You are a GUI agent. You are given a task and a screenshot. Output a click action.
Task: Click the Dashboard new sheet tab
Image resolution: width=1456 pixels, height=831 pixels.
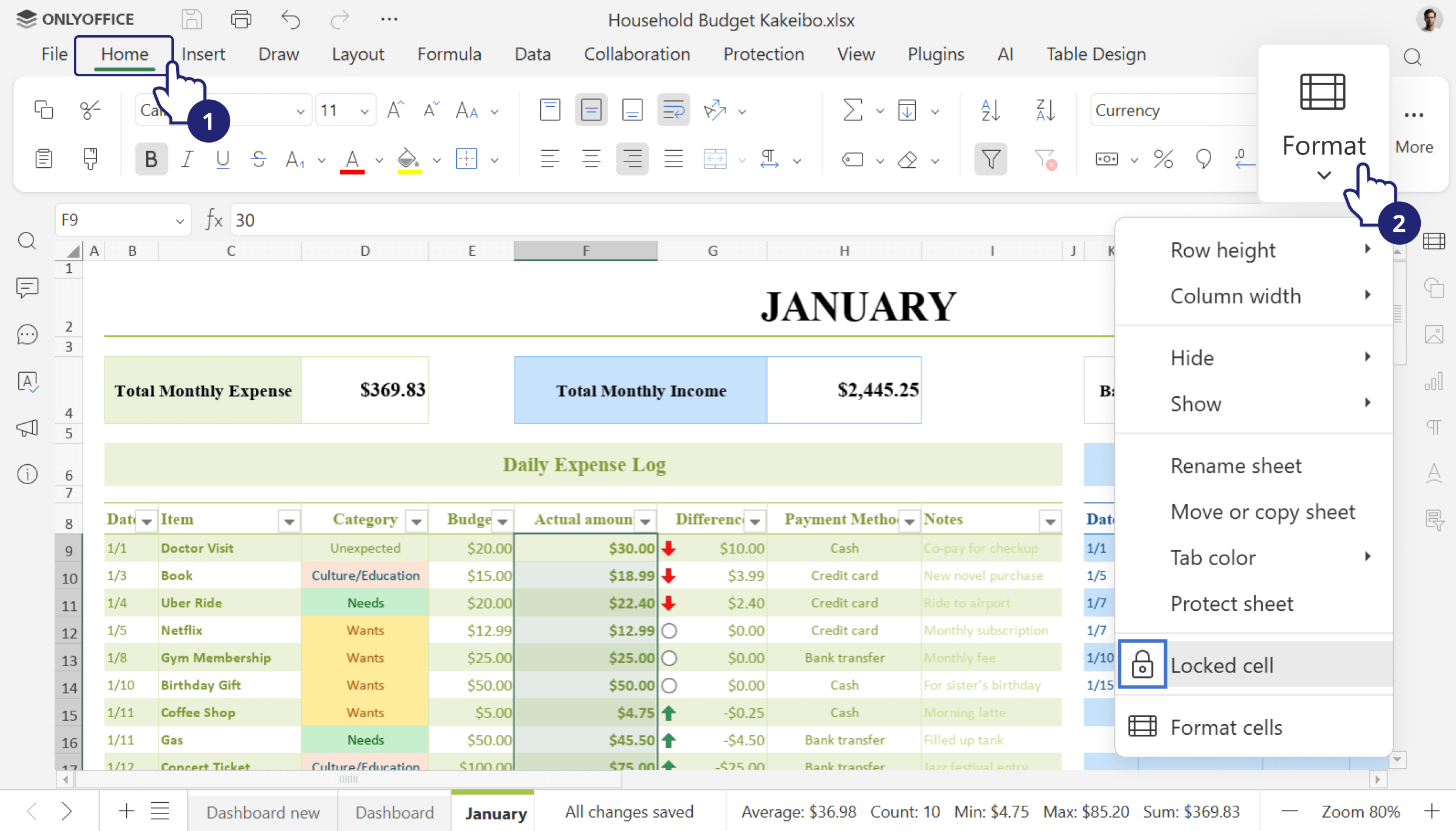(x=262, y=812)
